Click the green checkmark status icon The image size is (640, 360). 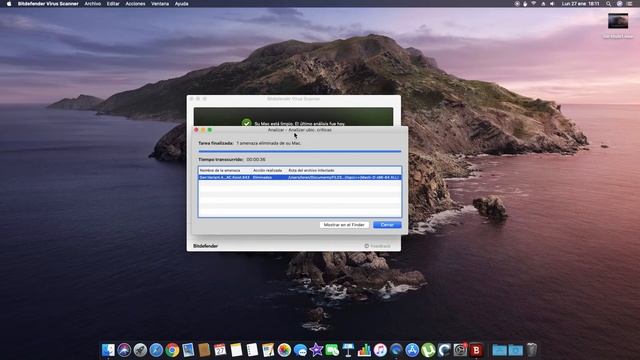click(x=246, y=123)
